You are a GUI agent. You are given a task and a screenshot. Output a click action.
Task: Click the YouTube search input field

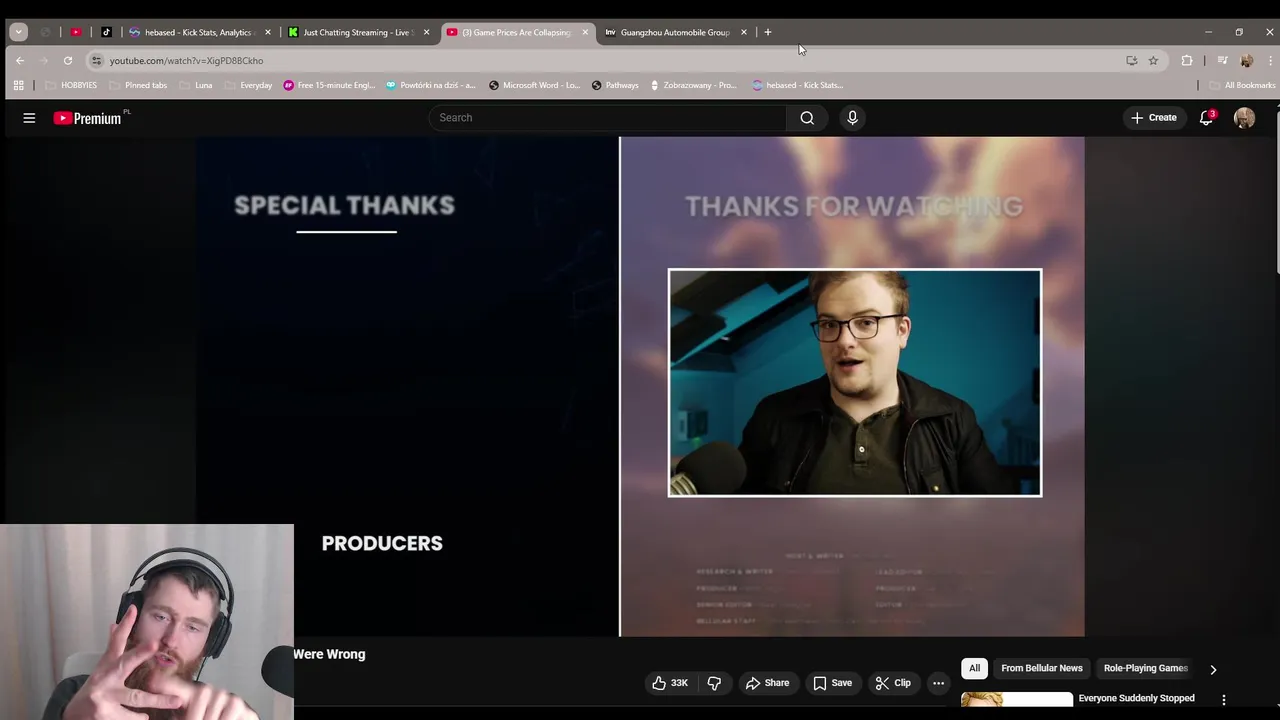608,118
